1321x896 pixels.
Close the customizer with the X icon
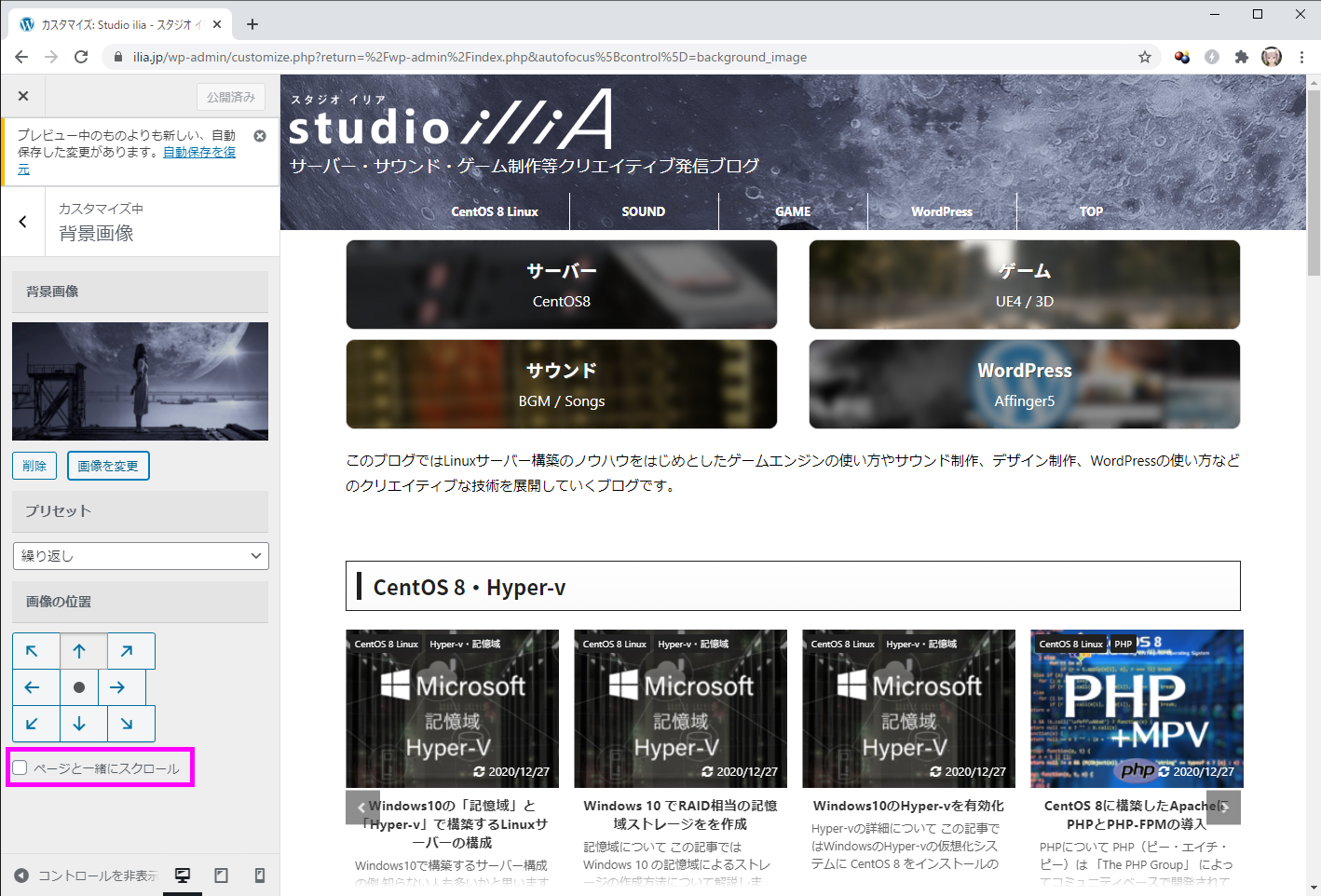(x=23, y=96)
